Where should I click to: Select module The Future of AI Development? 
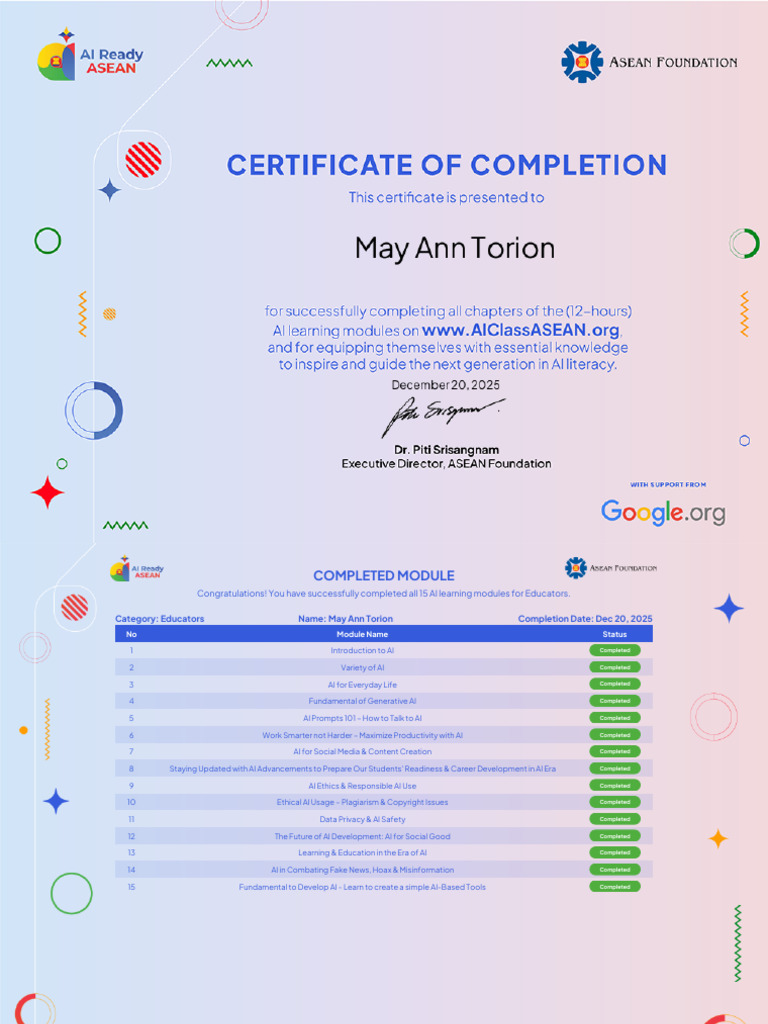click(362, 836)
